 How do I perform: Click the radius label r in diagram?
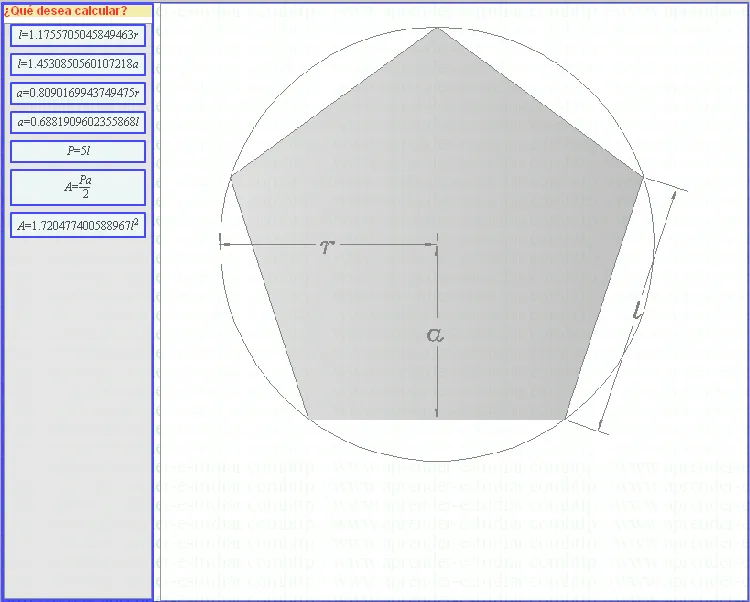coord(326,247)
